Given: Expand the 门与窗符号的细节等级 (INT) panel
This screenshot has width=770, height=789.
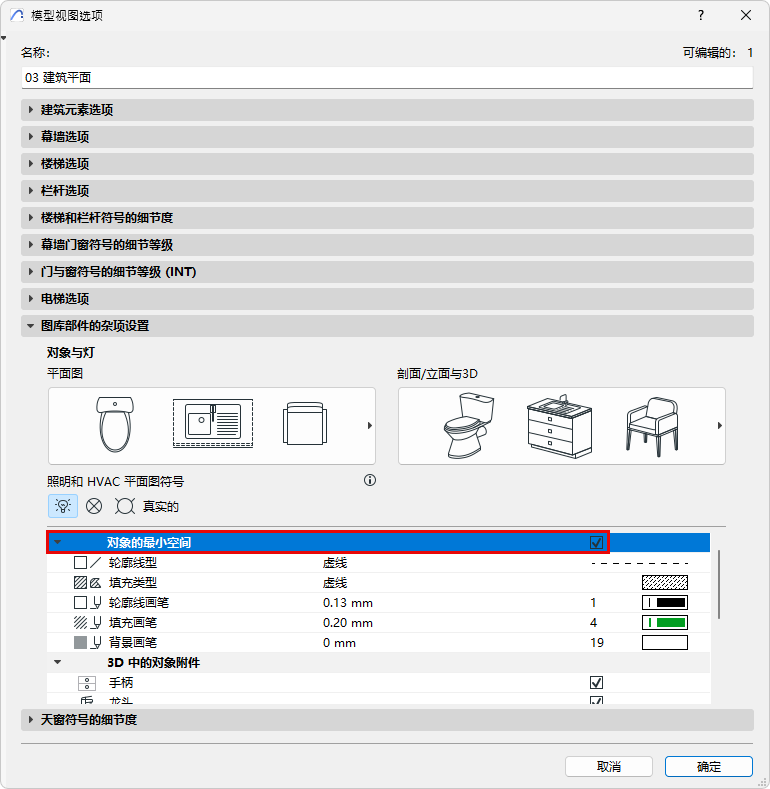Looking at the screenshot, I should pos(387,272).
